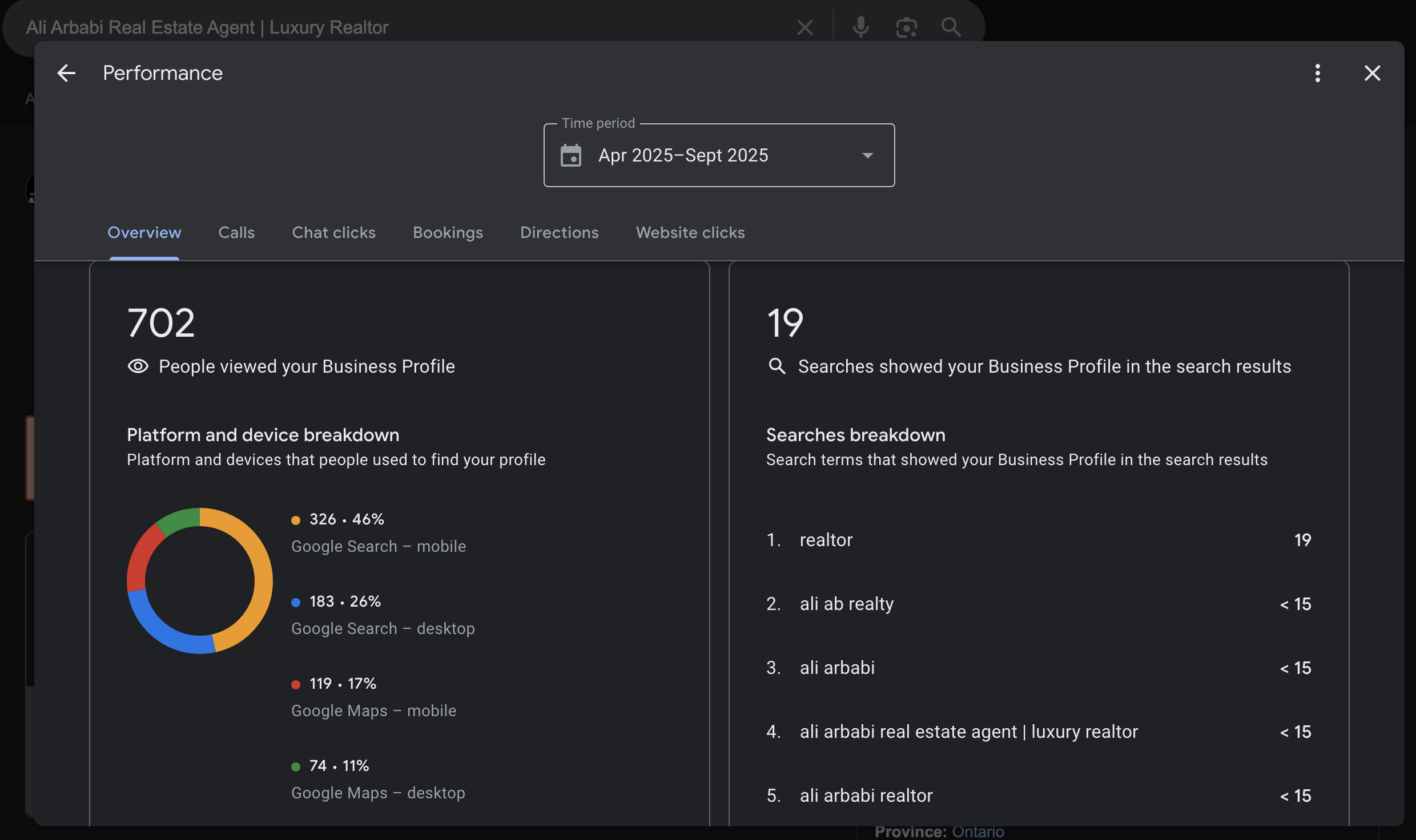This screenshot has height=840, width=1416.
Task: Click the 'Google Maps – desktop' label
Action: [x=378, y=793]
